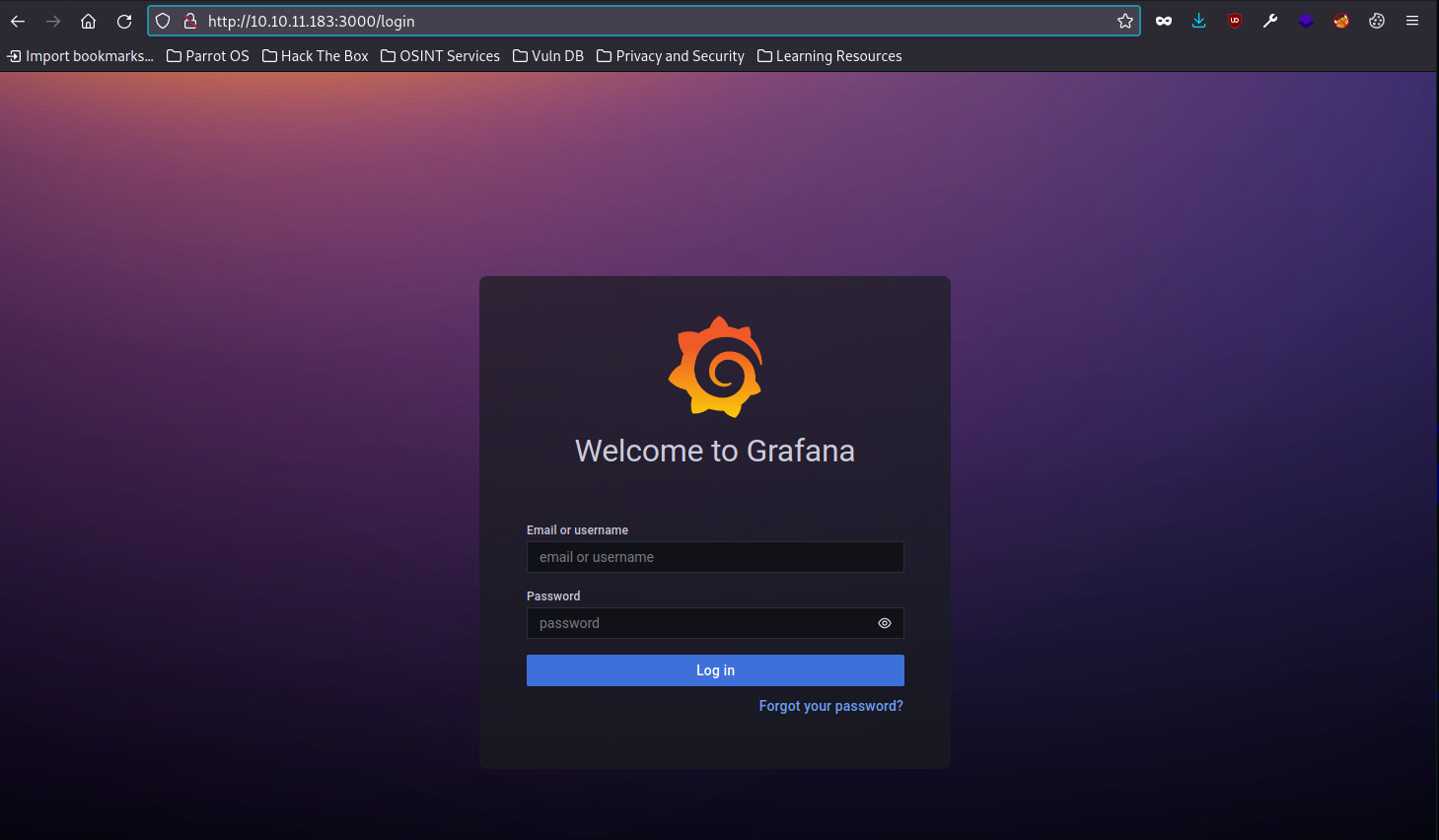Click the tracking protection shield icon
Image resolution: width=1439 pixels, height=840 pixels.
[164, 21]
